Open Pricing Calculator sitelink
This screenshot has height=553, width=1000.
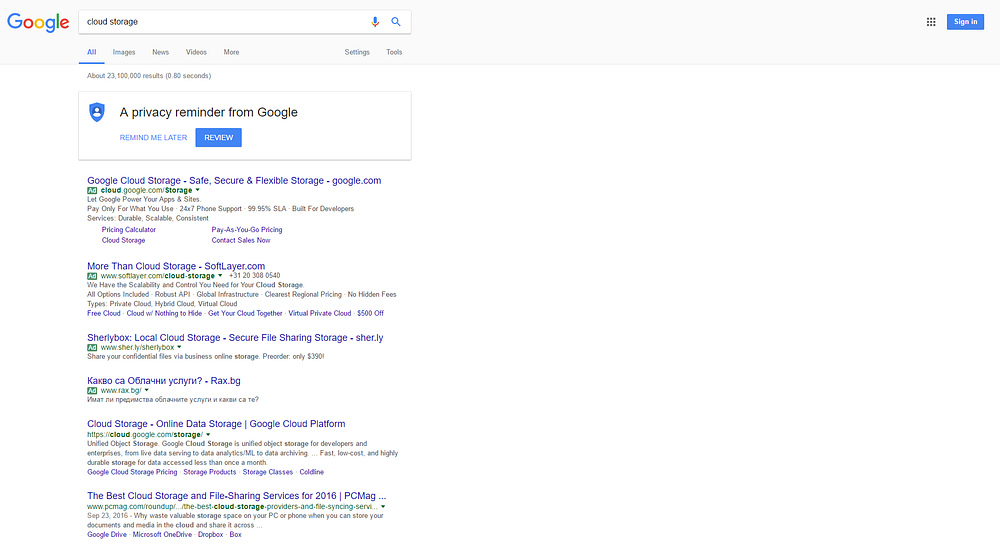point(129,230)
